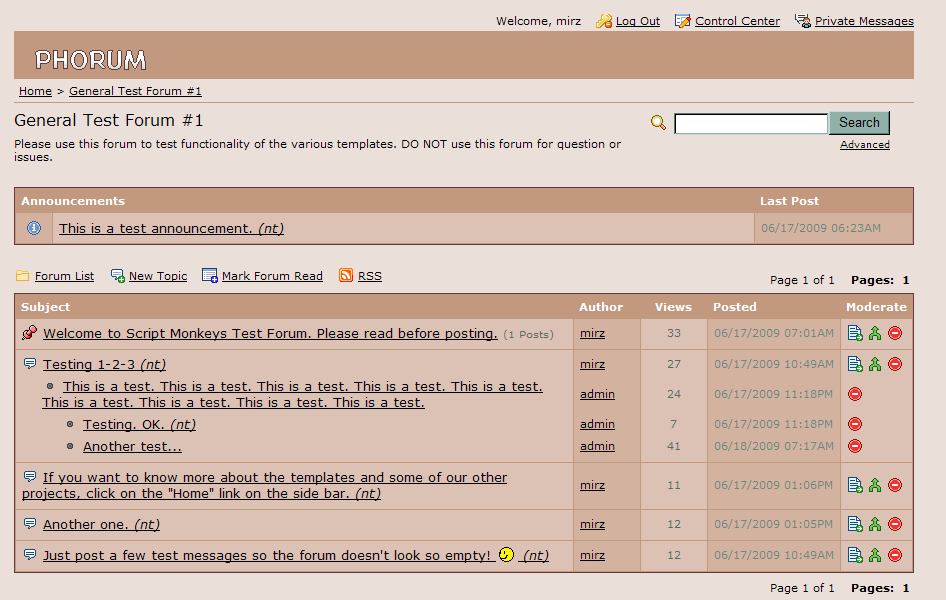Click the green merge icon for Testing 1-2-3
946x600 pixels.
875,364
